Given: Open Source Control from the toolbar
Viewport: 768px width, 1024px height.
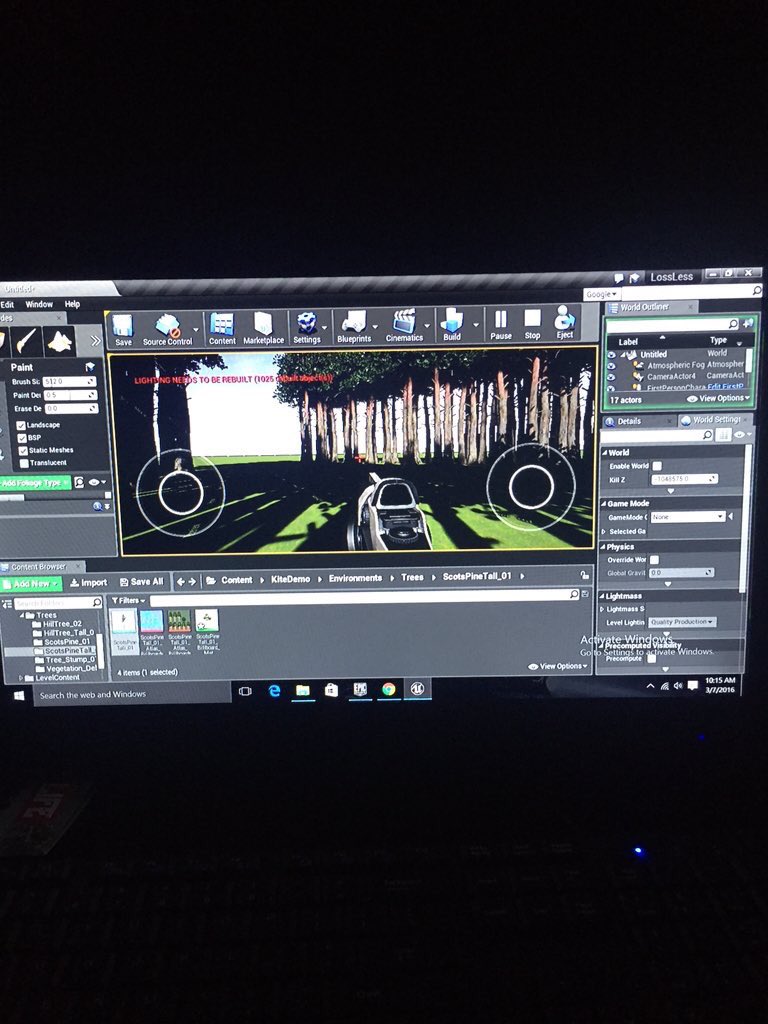Looking at the screenshot, I should pyautogui.click(x=167, y=329).
